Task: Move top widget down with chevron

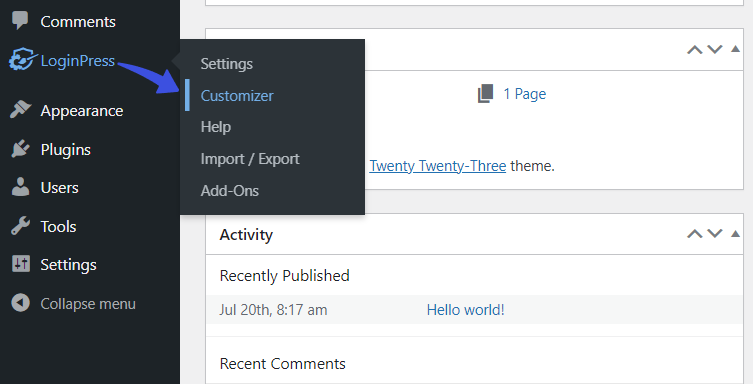Action: click(715, 49)
